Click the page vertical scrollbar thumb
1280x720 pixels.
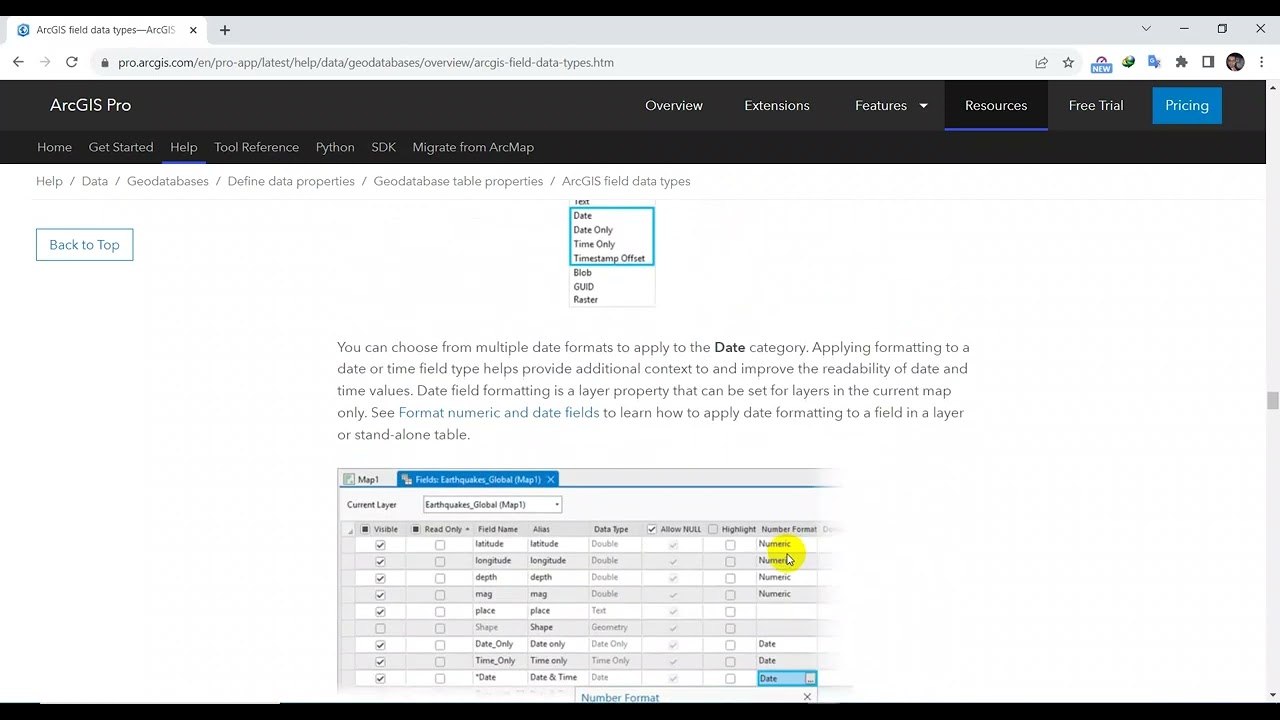(1272, 401)
